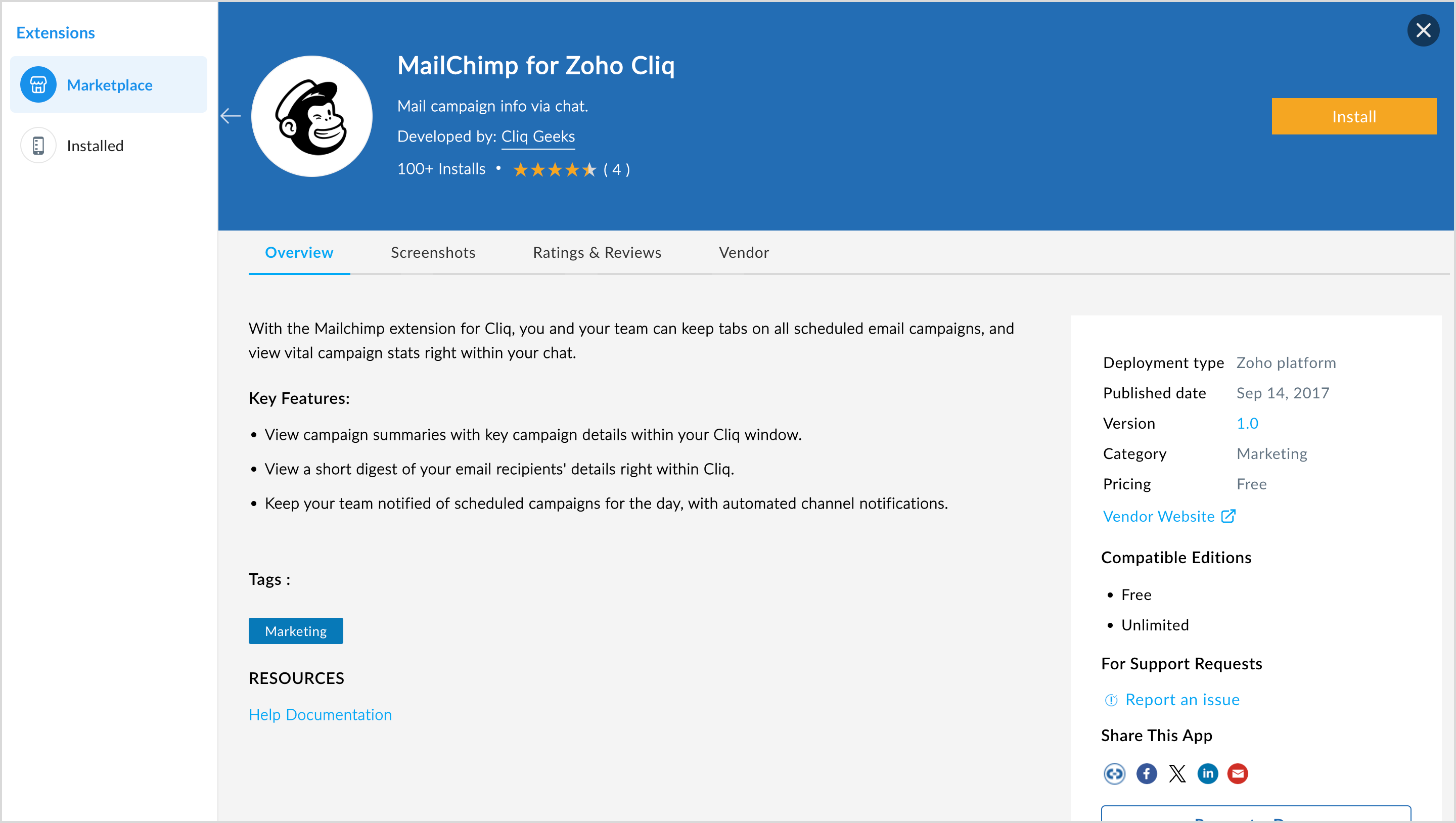Share app on X icon
The width and height of the screenshot is (1456, 823).
point(1177,773)
